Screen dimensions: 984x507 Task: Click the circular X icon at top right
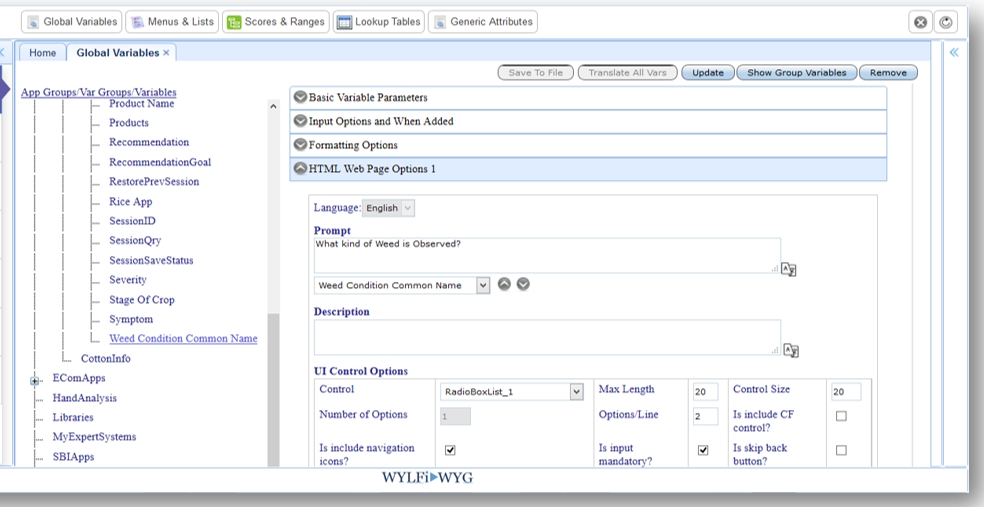(x=921, y=22)
